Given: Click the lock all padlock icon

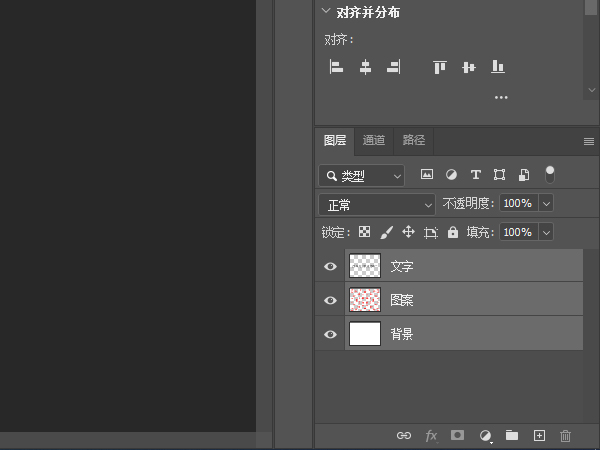Looking at the screenshot, I should point(452,232).
